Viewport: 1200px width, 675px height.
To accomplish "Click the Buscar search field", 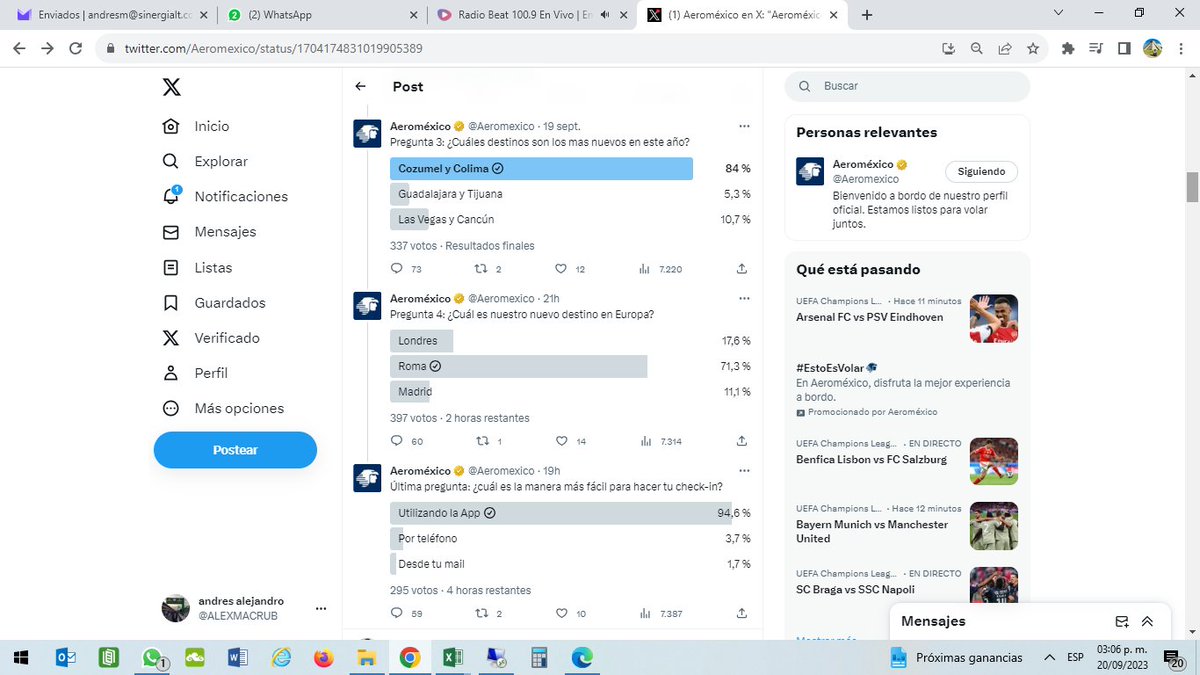I will 907,86.
